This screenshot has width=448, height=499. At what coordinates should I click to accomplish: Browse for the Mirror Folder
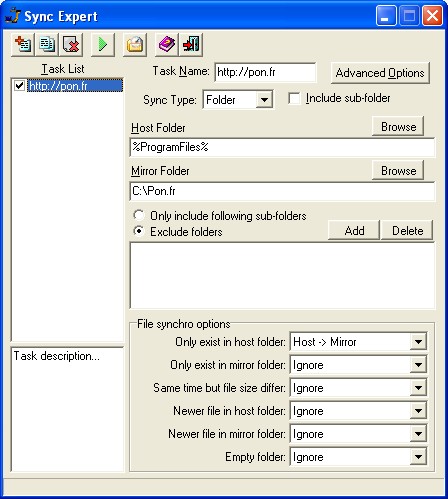(x=398, y=170)
